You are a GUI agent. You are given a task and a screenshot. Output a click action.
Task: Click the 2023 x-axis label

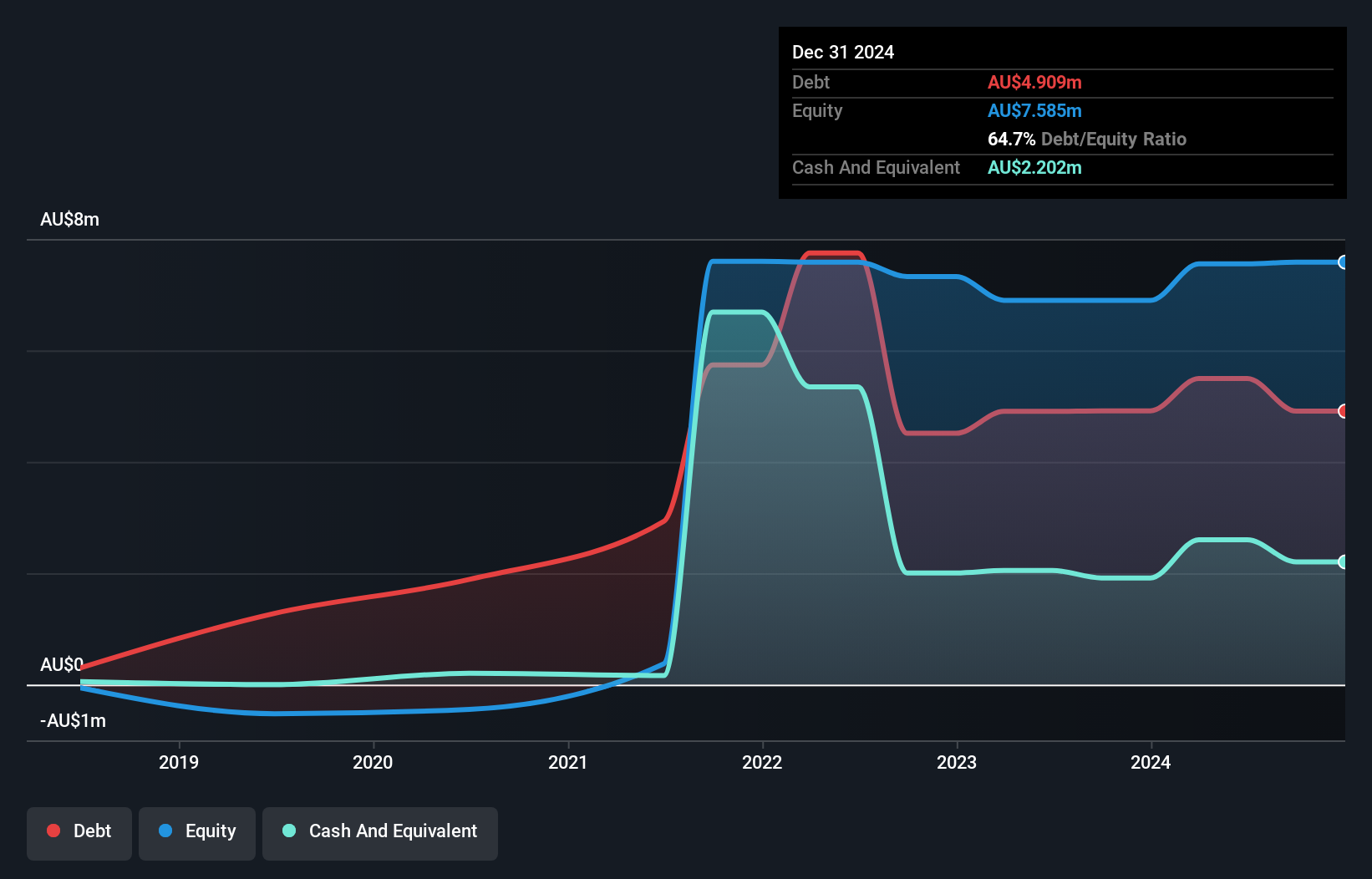point(957,762)
